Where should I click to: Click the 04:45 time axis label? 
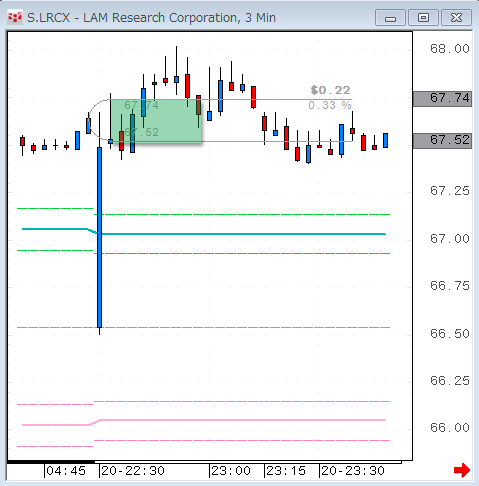pos(66,471)
